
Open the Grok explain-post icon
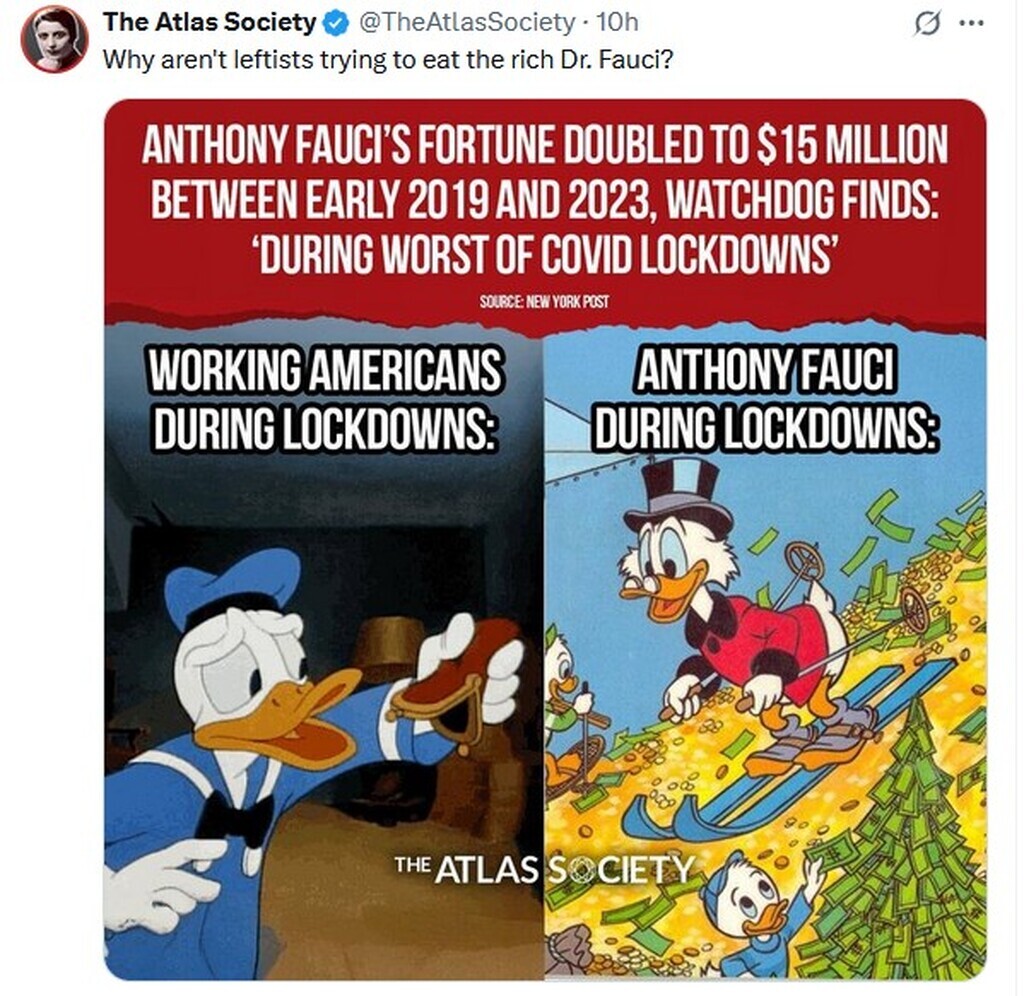tap(928, 25)
